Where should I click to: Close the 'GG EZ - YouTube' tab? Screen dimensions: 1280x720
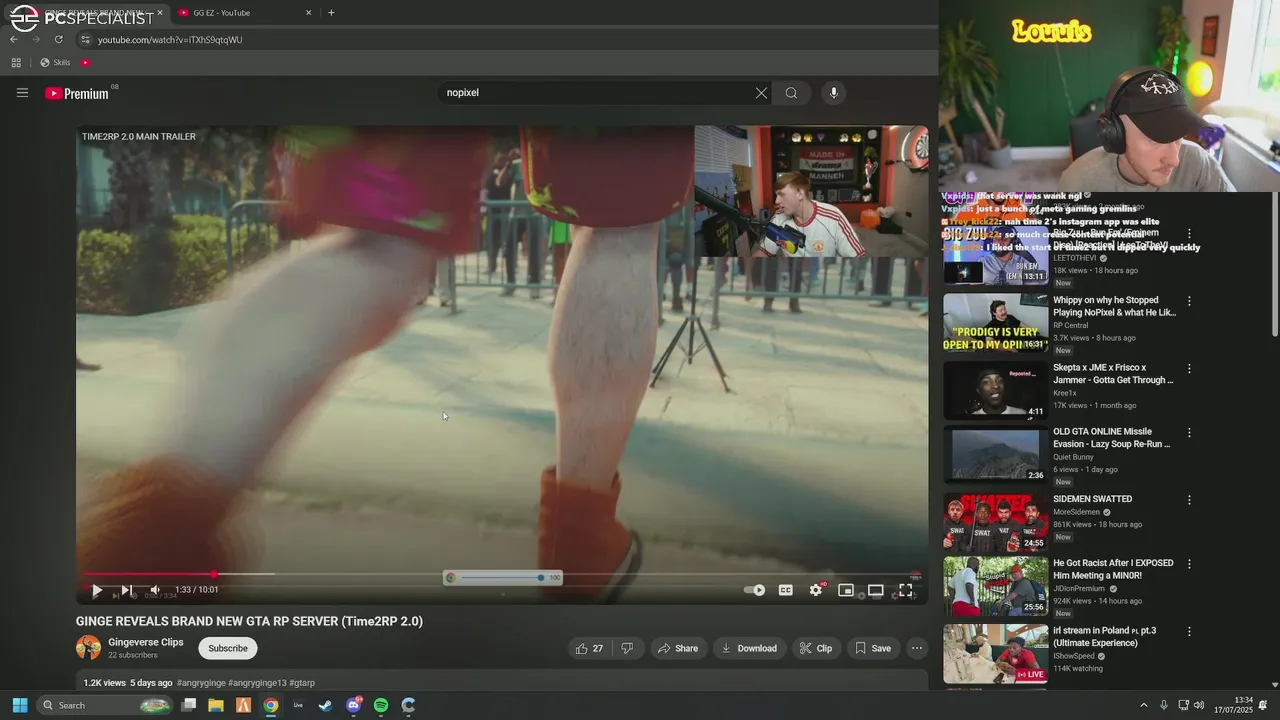tap(308, 13)
